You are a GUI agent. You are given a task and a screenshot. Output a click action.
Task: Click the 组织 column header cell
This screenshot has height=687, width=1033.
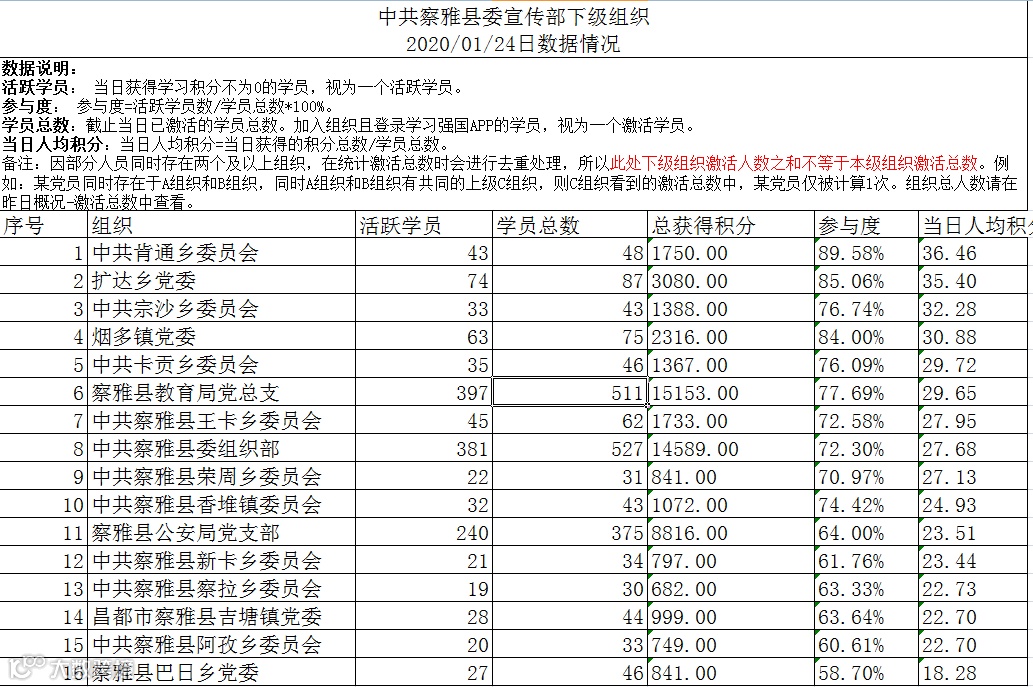221,226
